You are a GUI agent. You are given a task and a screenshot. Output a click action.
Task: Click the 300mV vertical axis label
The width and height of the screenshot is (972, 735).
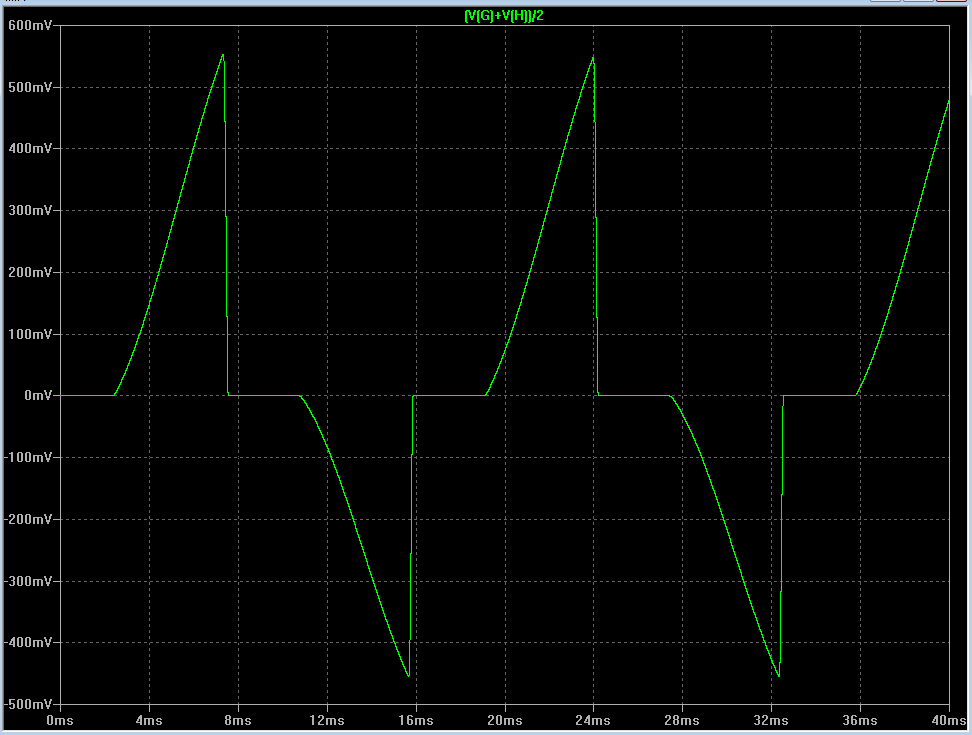(30, 211)
